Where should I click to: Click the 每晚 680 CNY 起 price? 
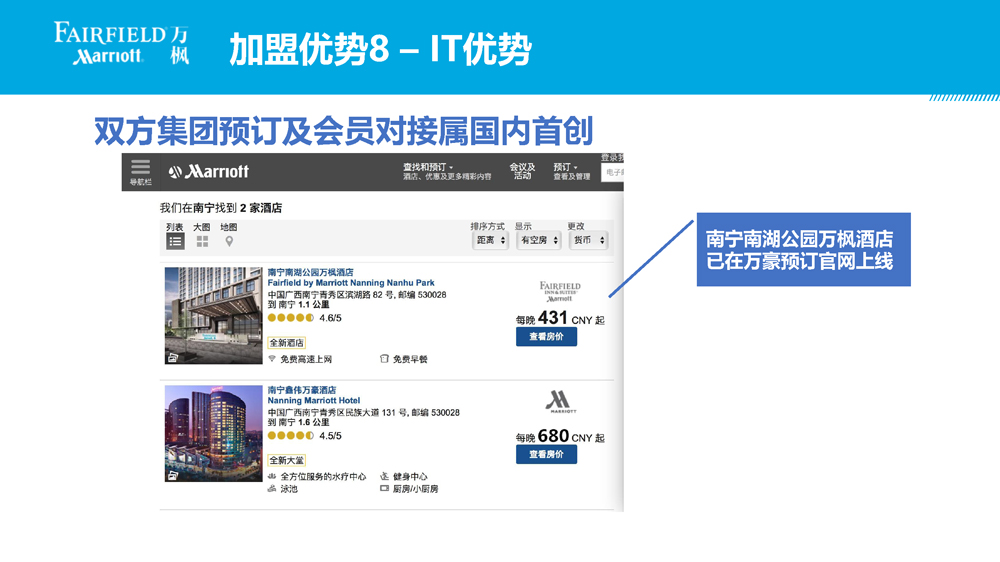(560, 436)
